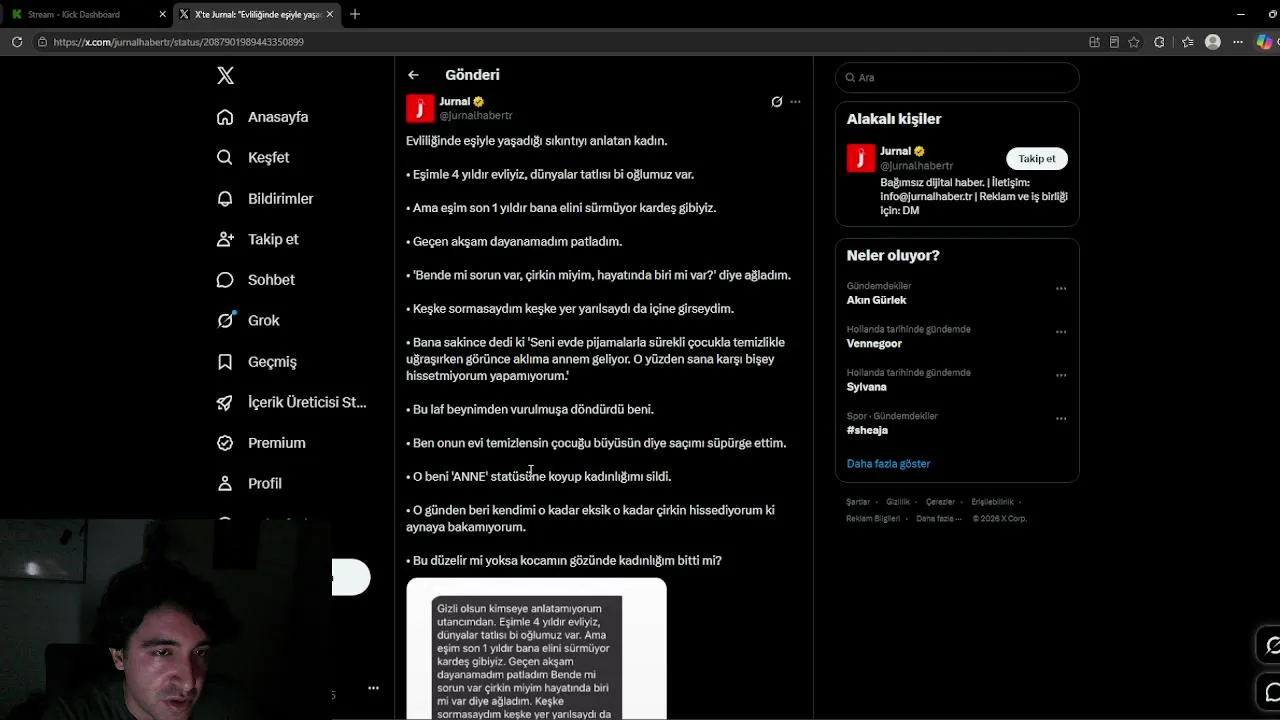This screenshot has height=720, width=1280.
Task: Click the Ara search field
Action: click(x=957, y=77)
